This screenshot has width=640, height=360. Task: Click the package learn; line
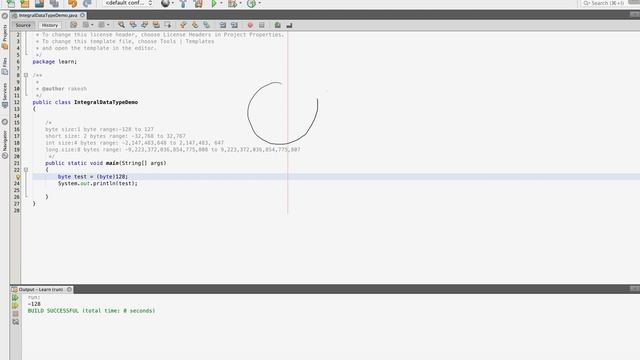pyautogui.click(x=55, y=62)
